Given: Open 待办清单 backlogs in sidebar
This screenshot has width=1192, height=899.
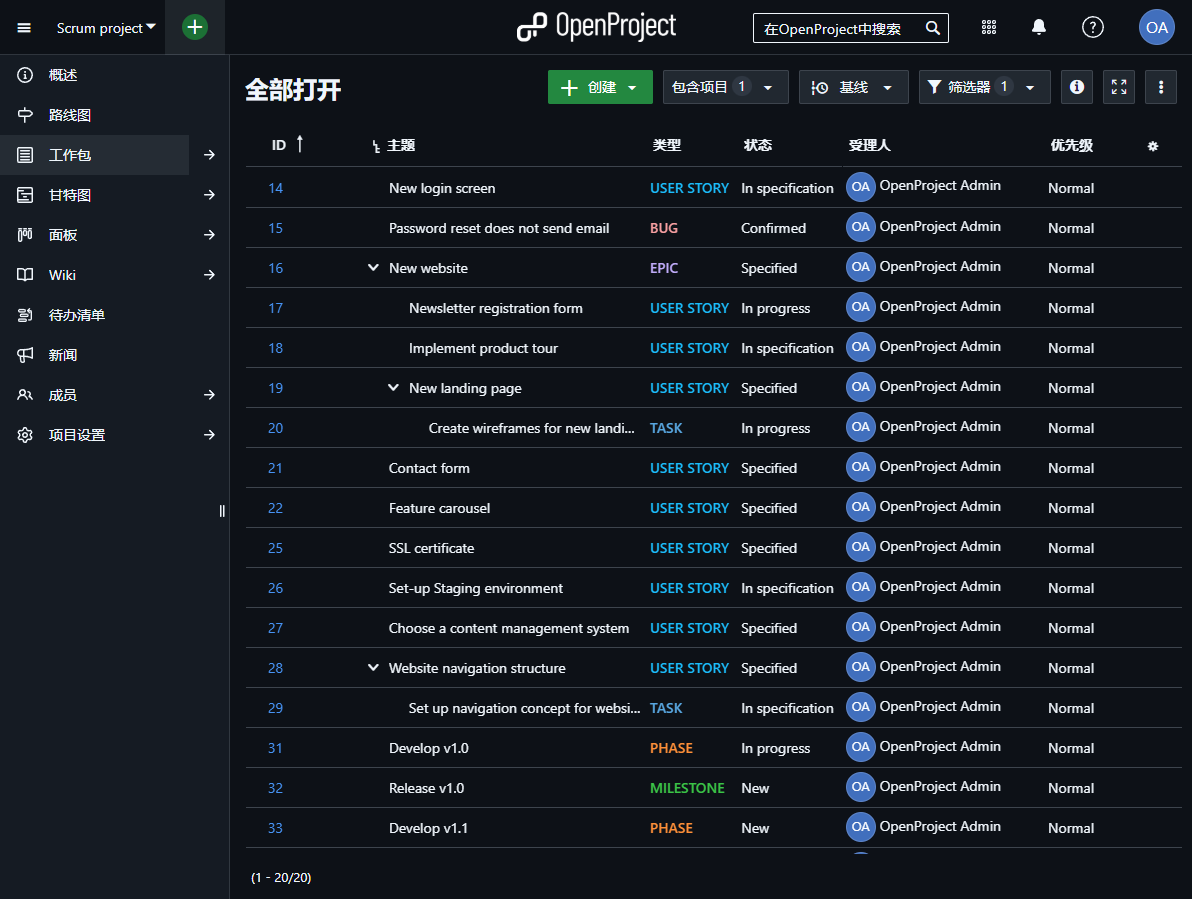Looking at the screenshot, I should pos(76,315).
